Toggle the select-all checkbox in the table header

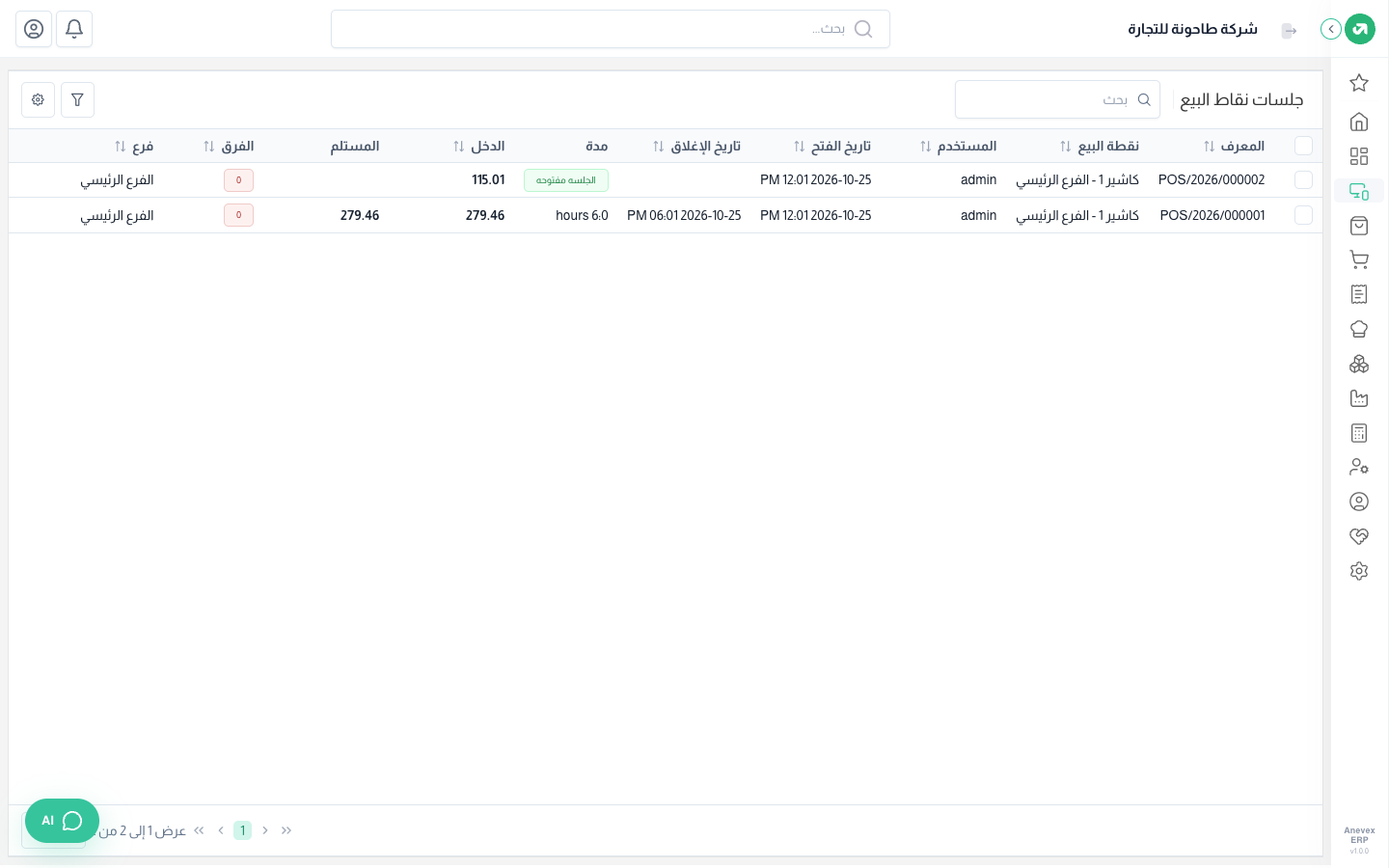[x=1304, y=146]
